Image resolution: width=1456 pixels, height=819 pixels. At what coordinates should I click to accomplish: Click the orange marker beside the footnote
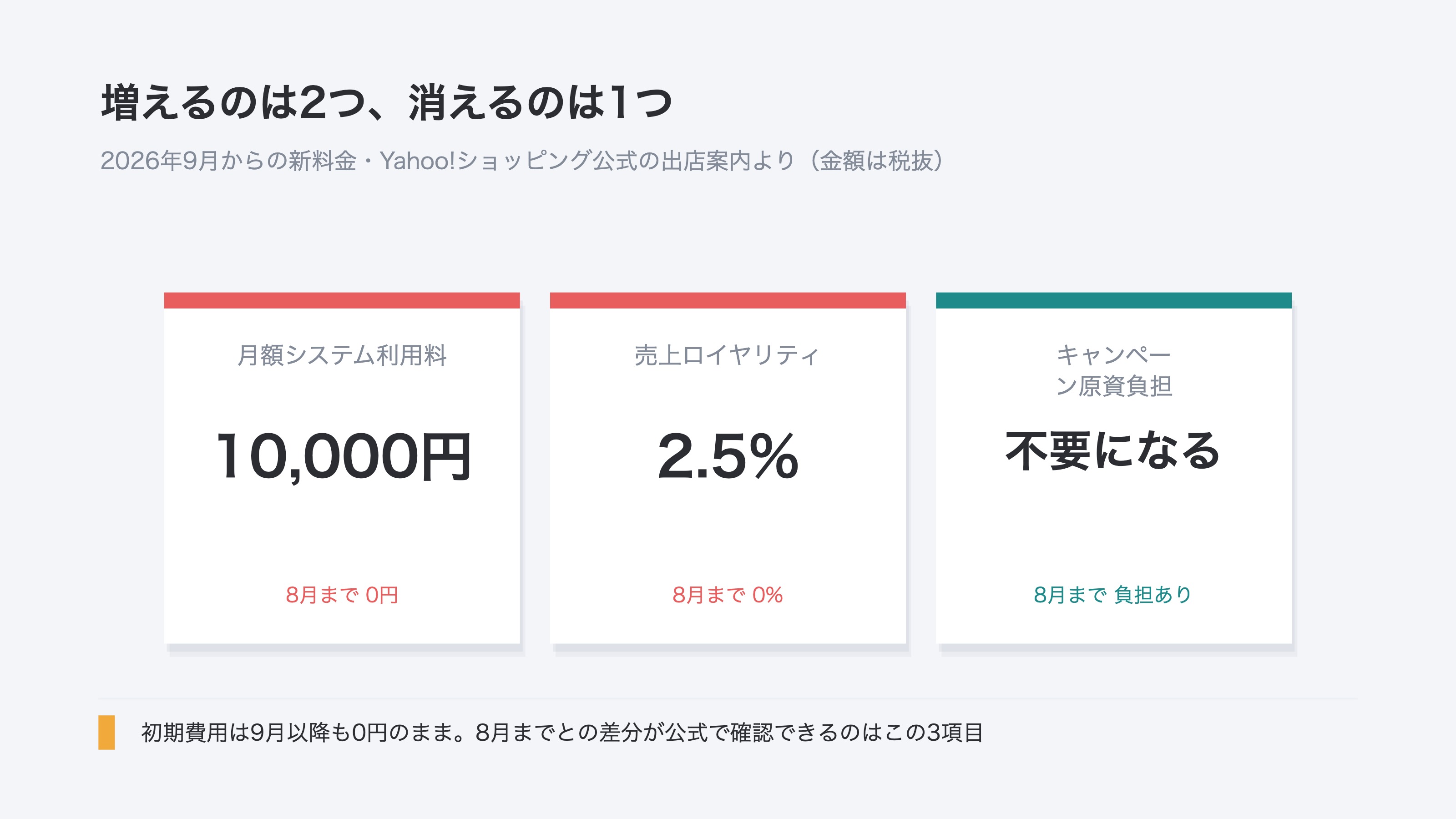pos(107,733)
